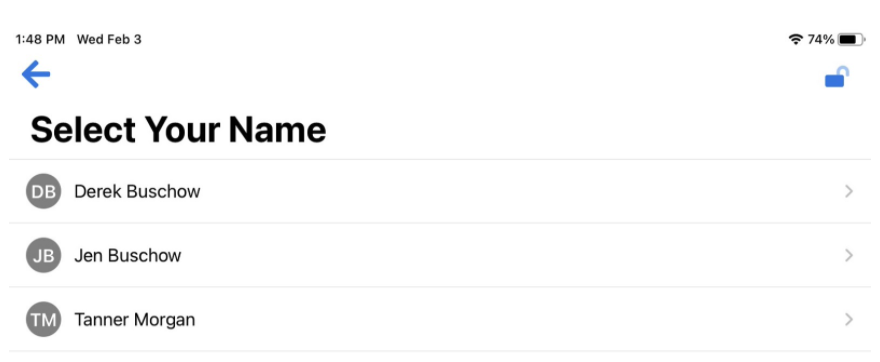Screen dimensions: 880x362
Task: Choose the name Jen Buschow
Action: pyautogui.click(x=127, y=255)
